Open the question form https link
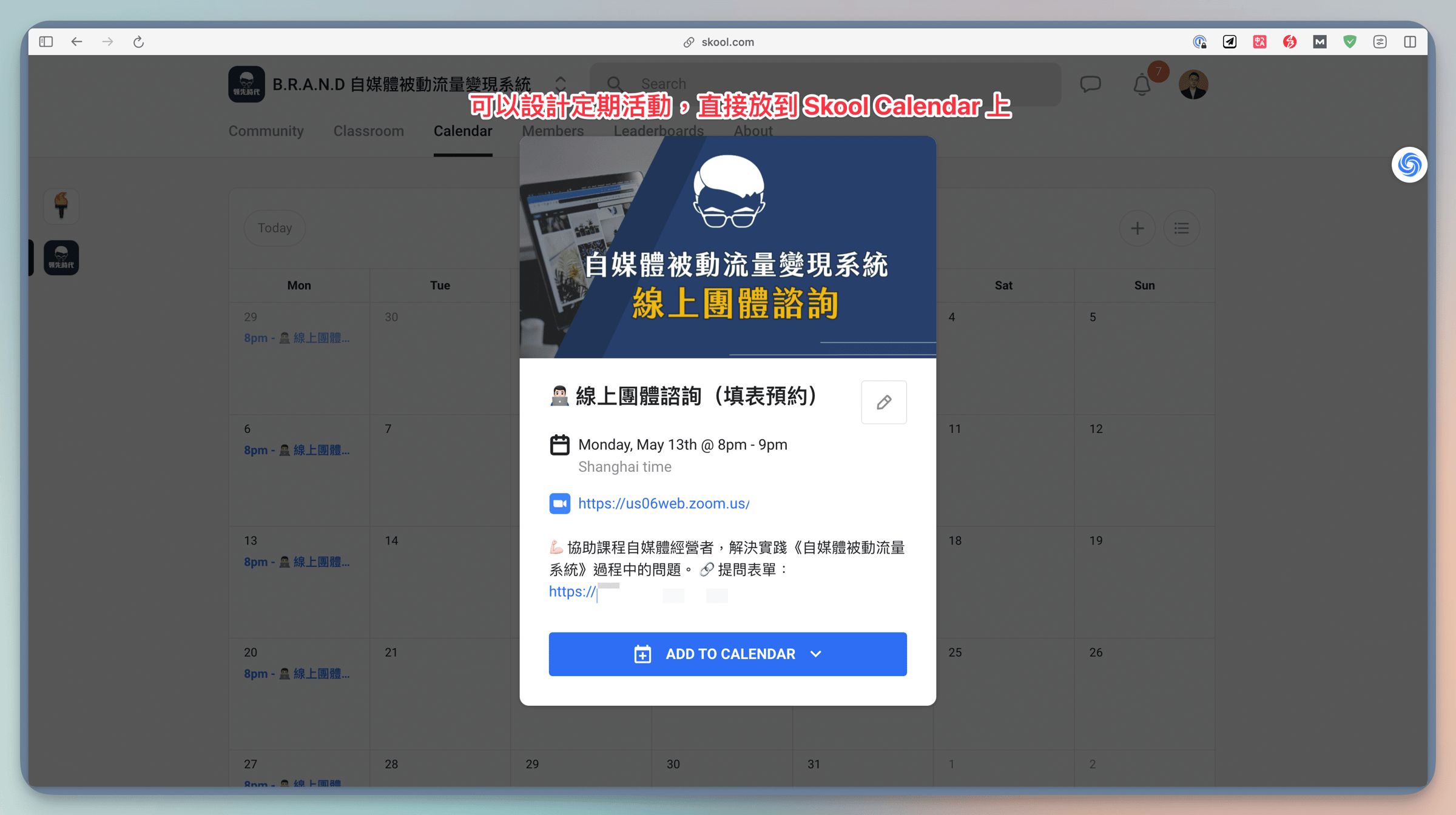 point(573,591)
